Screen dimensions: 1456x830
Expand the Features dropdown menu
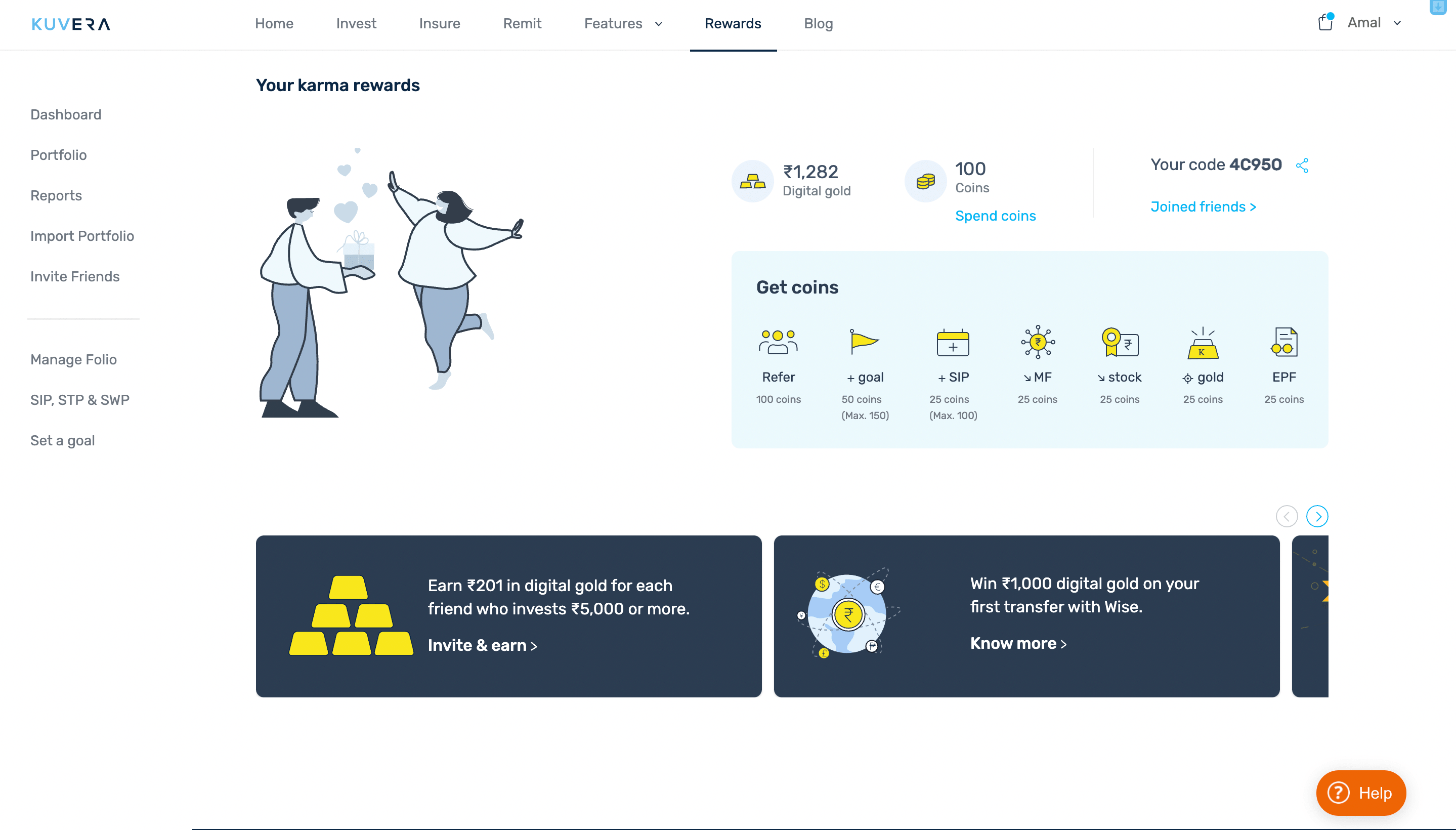(623, 23)
